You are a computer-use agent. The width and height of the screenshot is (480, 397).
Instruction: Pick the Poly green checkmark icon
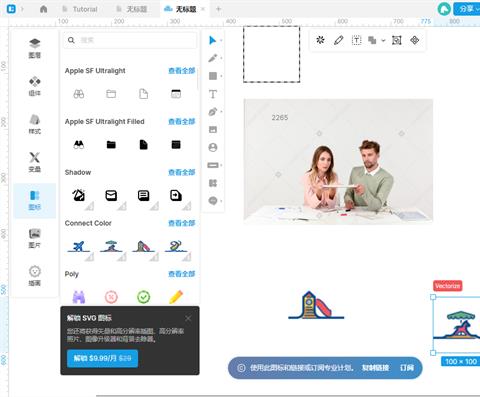(x=143, y=297)
